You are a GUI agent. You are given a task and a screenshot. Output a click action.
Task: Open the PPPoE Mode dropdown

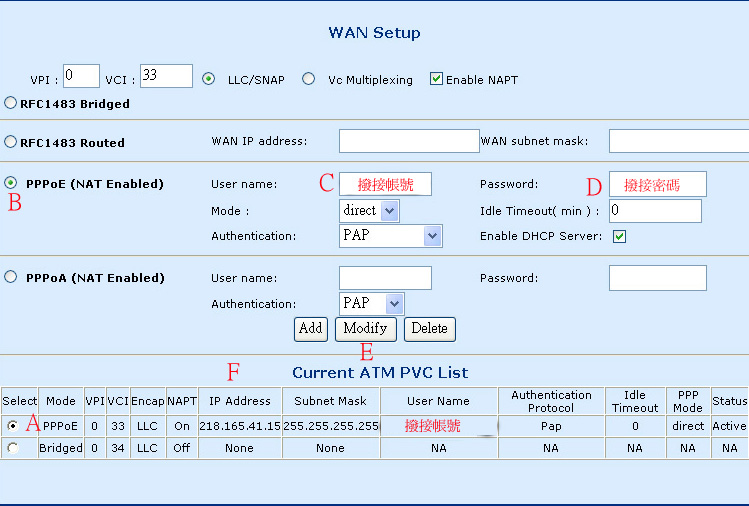369,210
